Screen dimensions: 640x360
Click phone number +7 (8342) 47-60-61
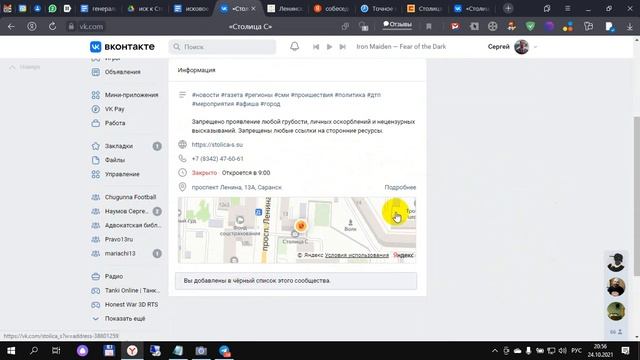218,159
